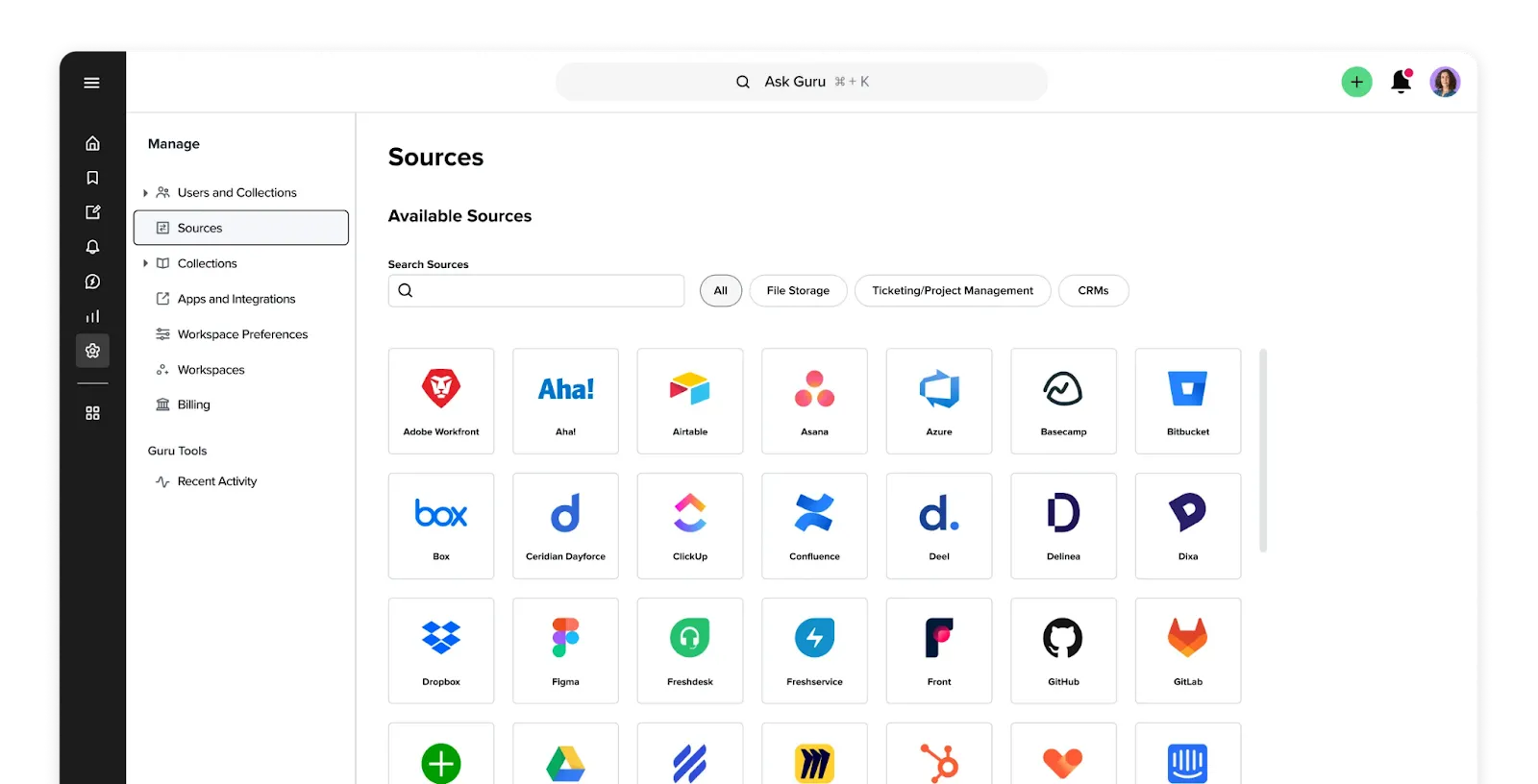
Task: Open Workspace Preferences
Action: pos(242,334)
